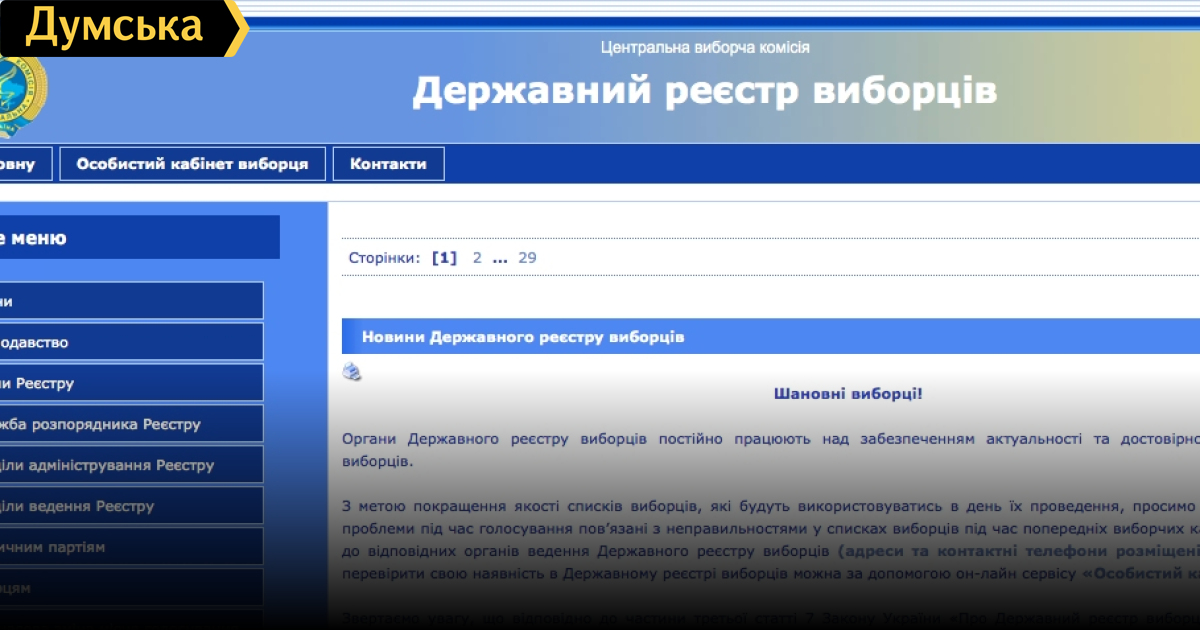Image resolution: width=1200 pixels, height=630 pixels.
Task: Click the pagination ellipsis between 2 and 29
Action: coord(500,258)
